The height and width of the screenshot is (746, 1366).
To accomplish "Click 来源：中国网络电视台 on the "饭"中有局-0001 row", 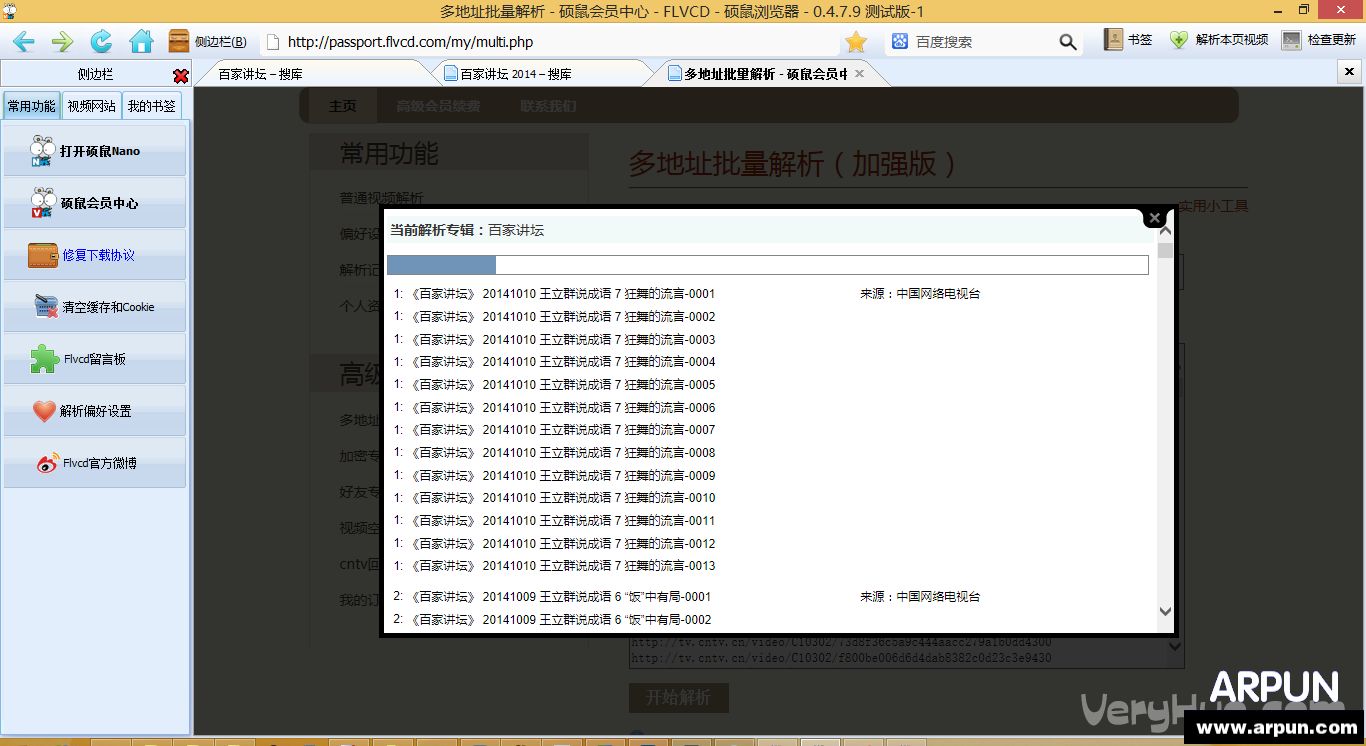I will [x=920, y=597].
